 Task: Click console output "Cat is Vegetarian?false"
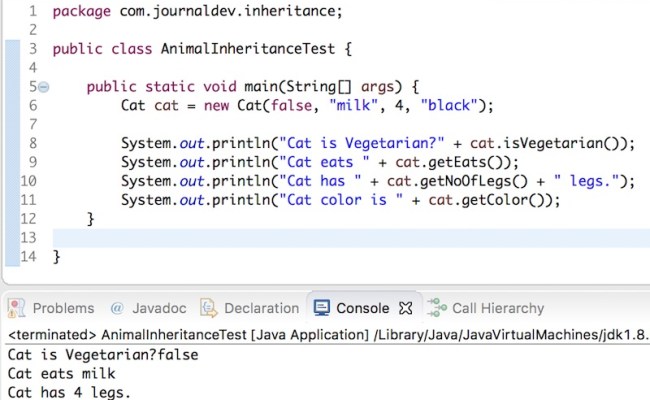point(103,355)
